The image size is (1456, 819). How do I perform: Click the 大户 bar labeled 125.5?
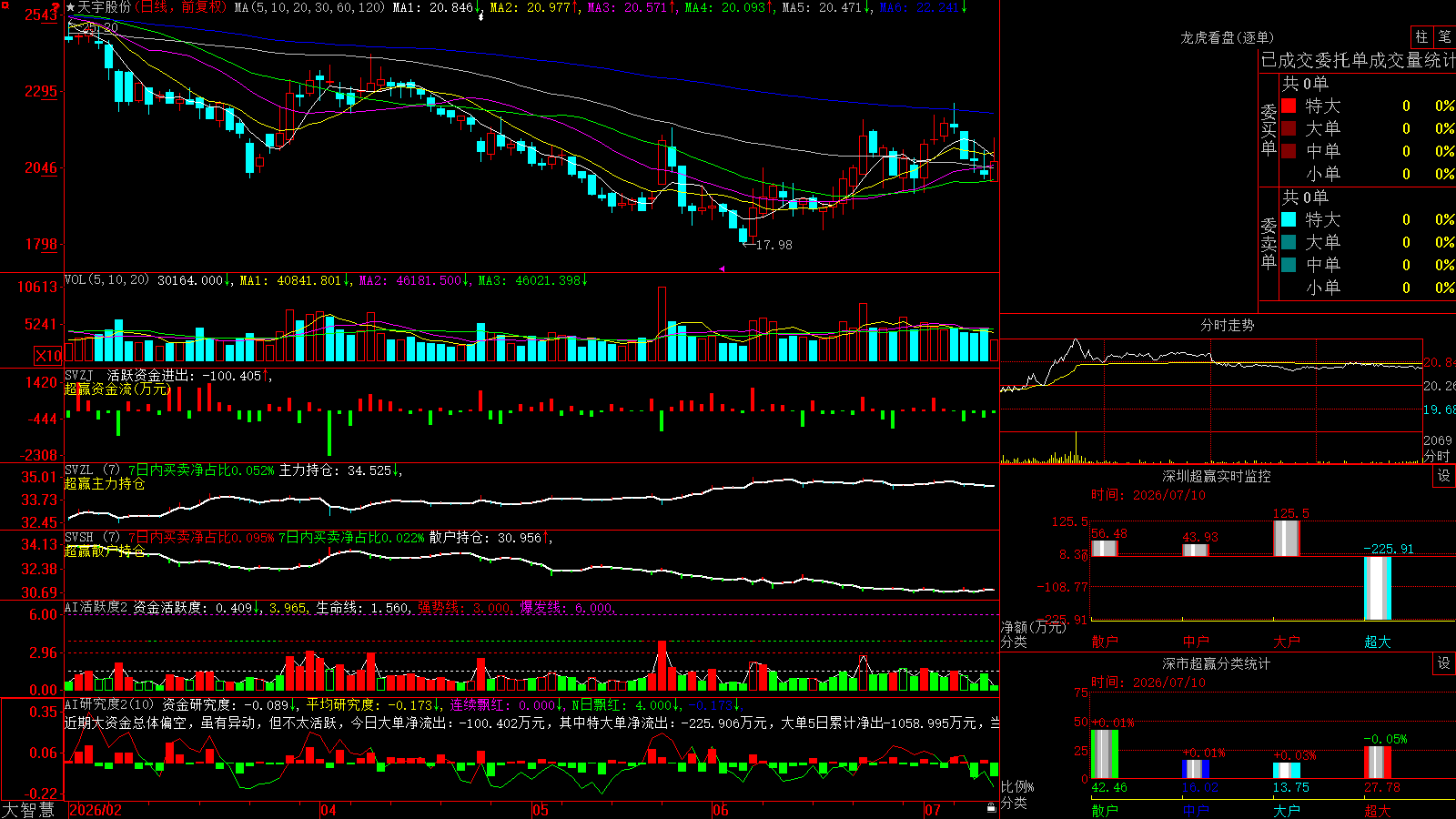click(x=1287, y=538)
